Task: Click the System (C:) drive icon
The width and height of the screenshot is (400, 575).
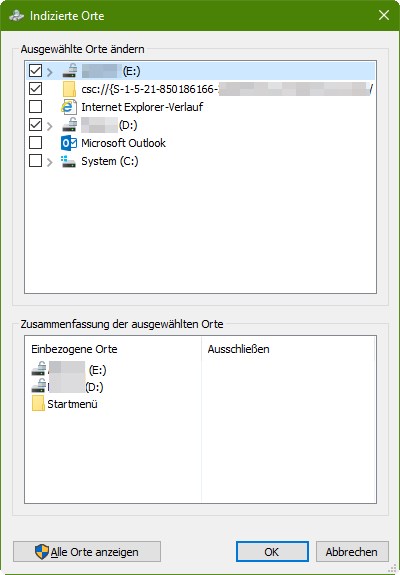Action: point(69,161)
